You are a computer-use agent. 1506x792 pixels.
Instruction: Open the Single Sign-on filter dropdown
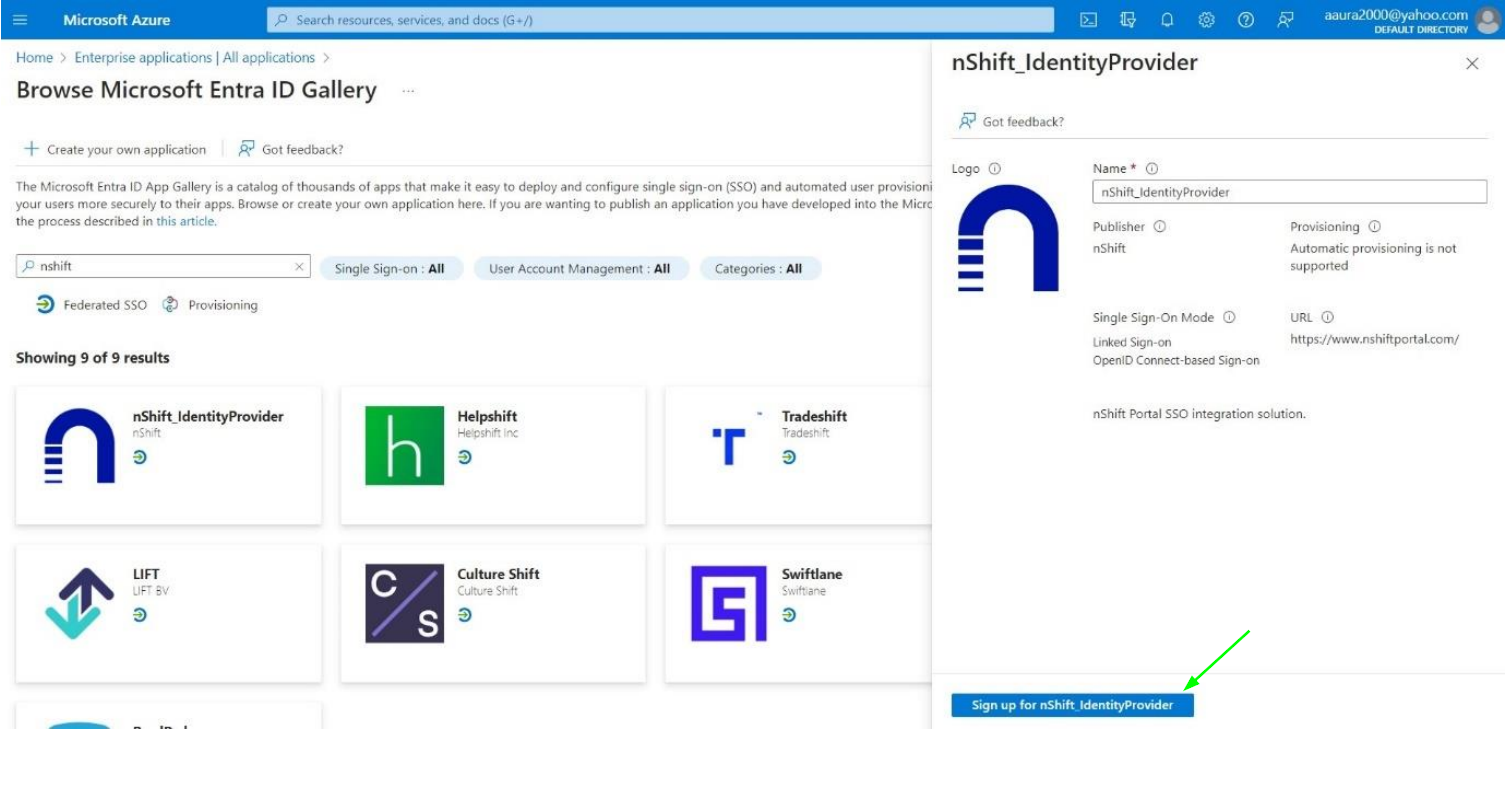point(390,268)
